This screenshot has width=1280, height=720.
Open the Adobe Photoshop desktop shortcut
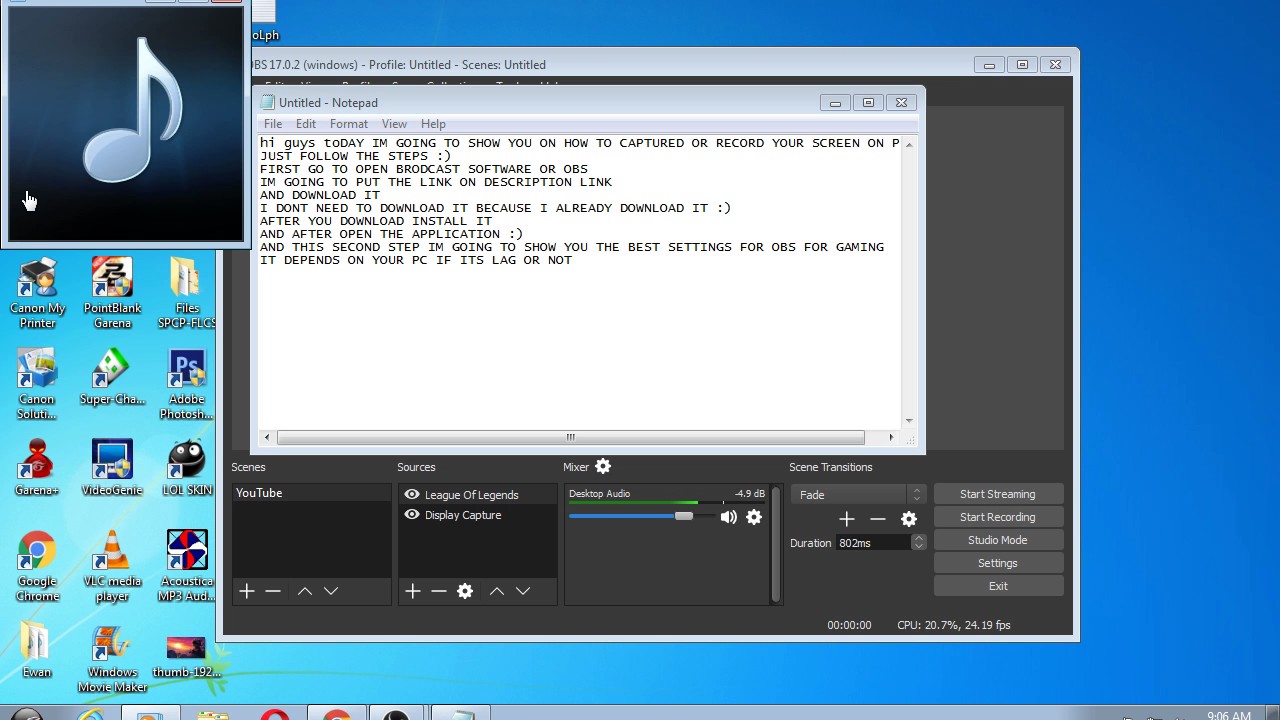[x=186, y=384]
